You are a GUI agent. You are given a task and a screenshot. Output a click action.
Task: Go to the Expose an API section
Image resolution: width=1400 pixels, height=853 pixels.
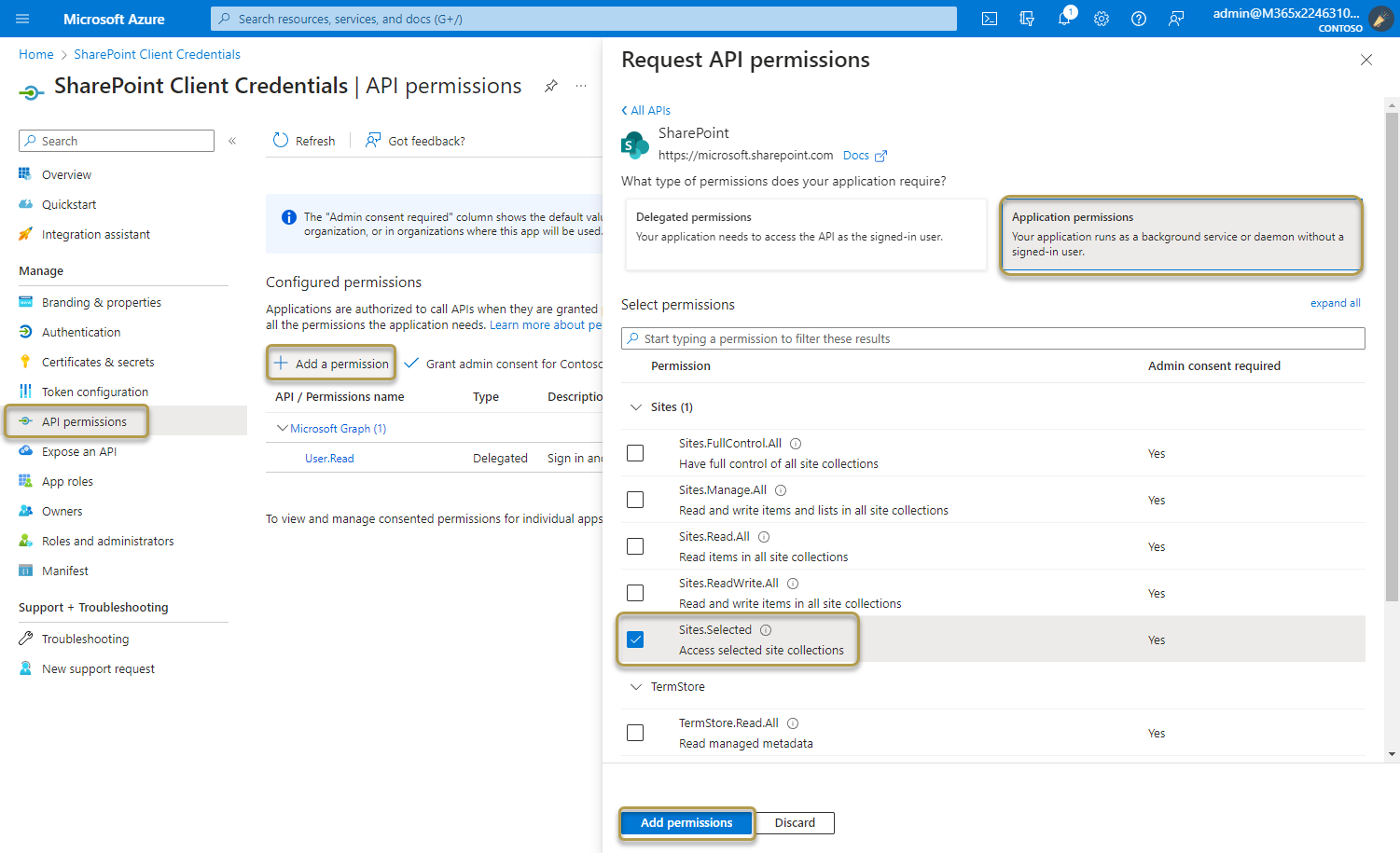[79, 450]
